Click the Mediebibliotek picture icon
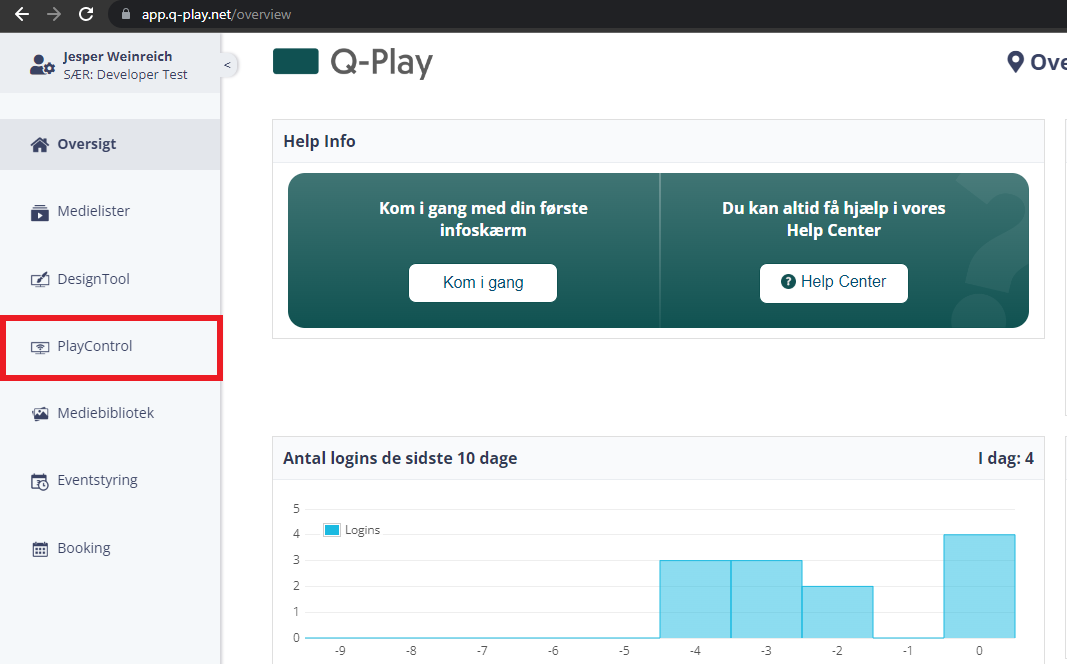Viewport: 1067px width, 664px height. (39, 414)
